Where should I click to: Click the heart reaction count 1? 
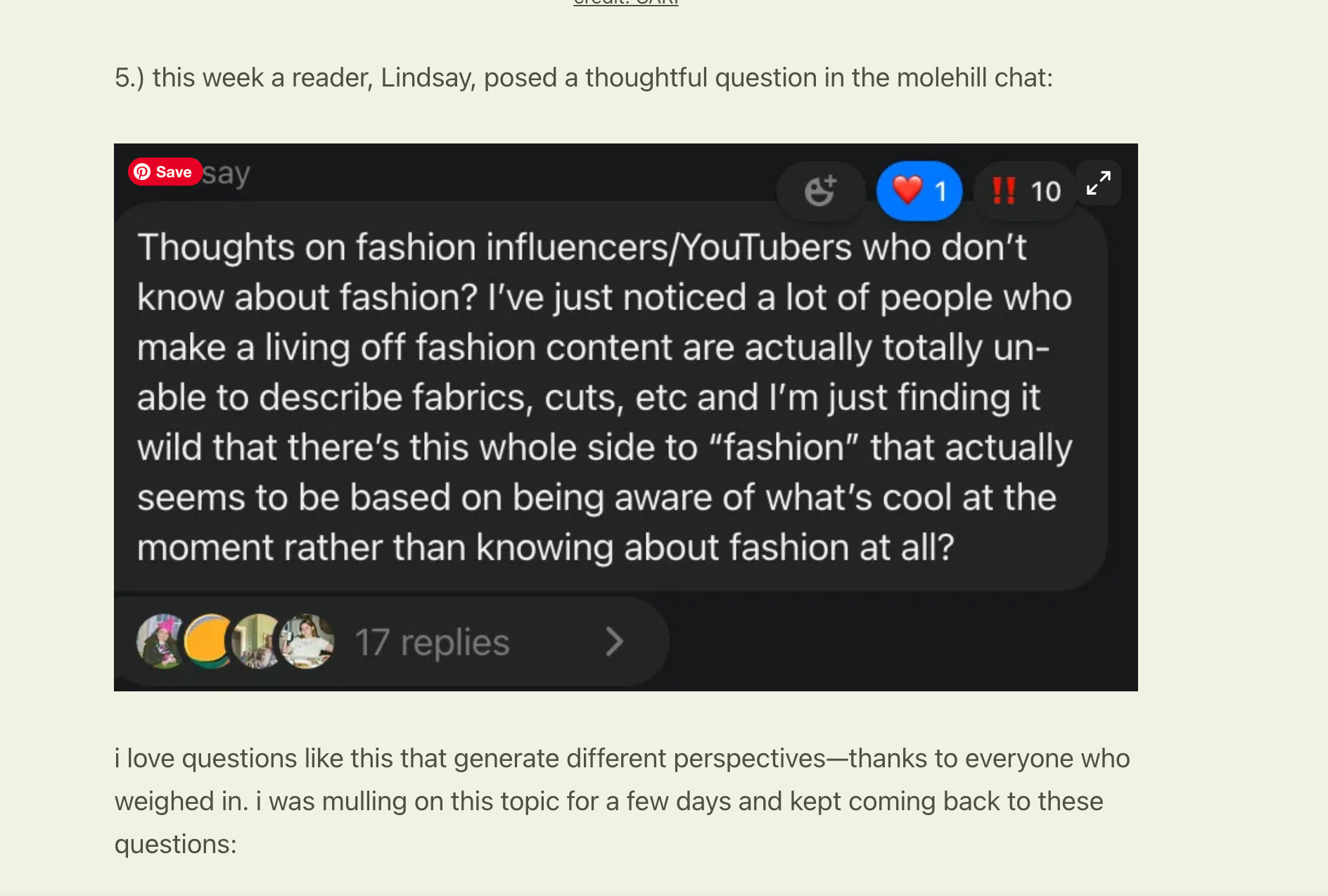pos(940,191)
